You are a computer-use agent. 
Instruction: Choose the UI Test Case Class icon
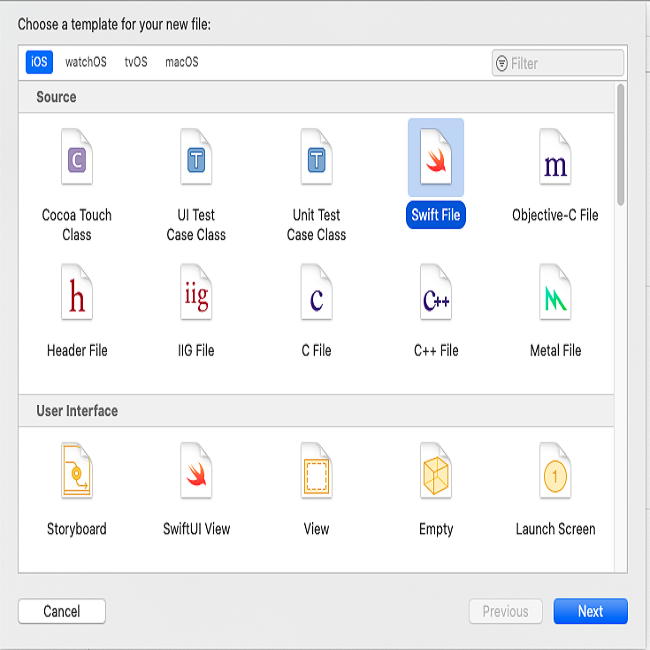coord(196,157)
